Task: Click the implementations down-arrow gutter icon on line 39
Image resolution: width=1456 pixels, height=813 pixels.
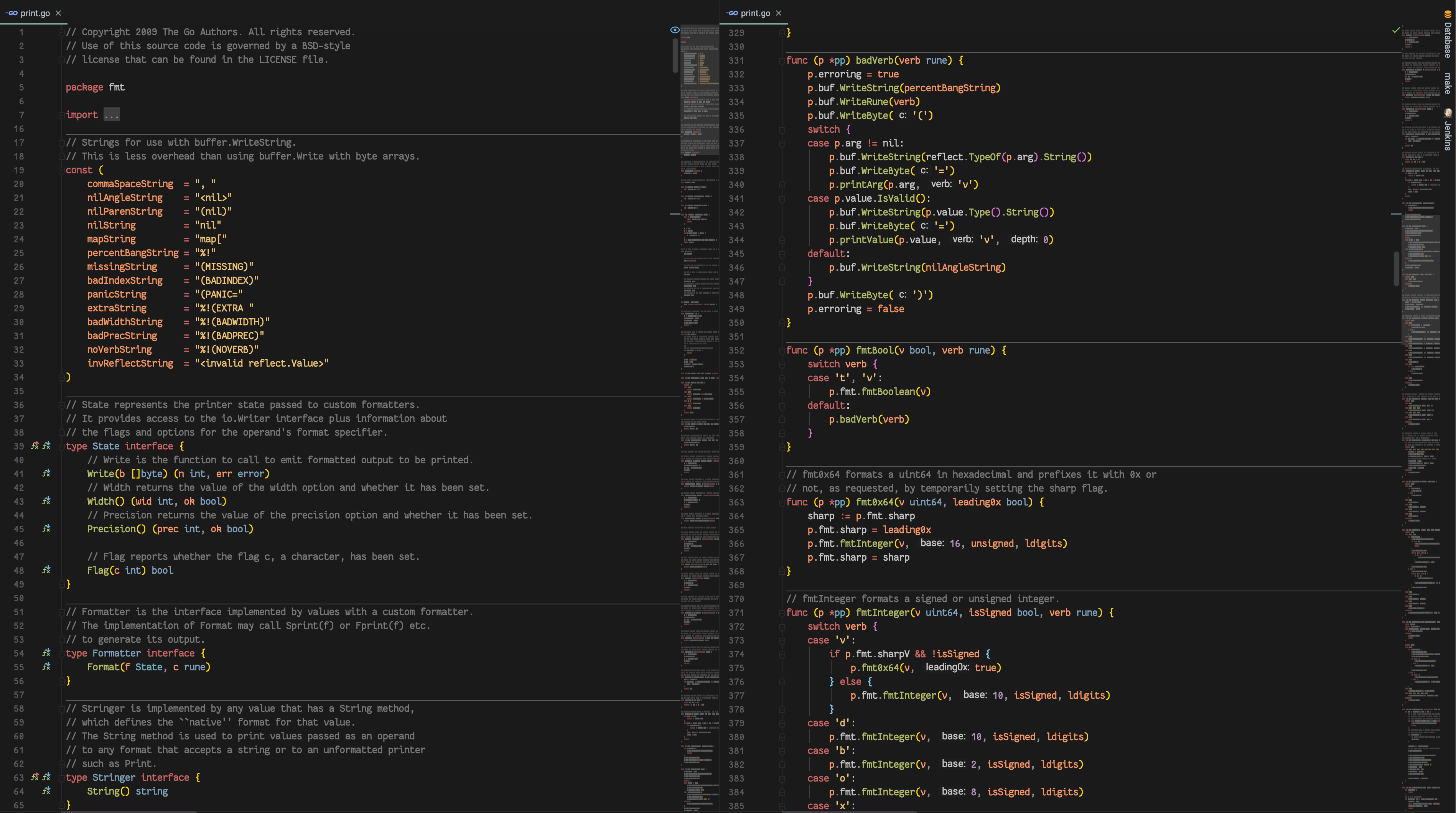Action: click(x=46, y=446)
